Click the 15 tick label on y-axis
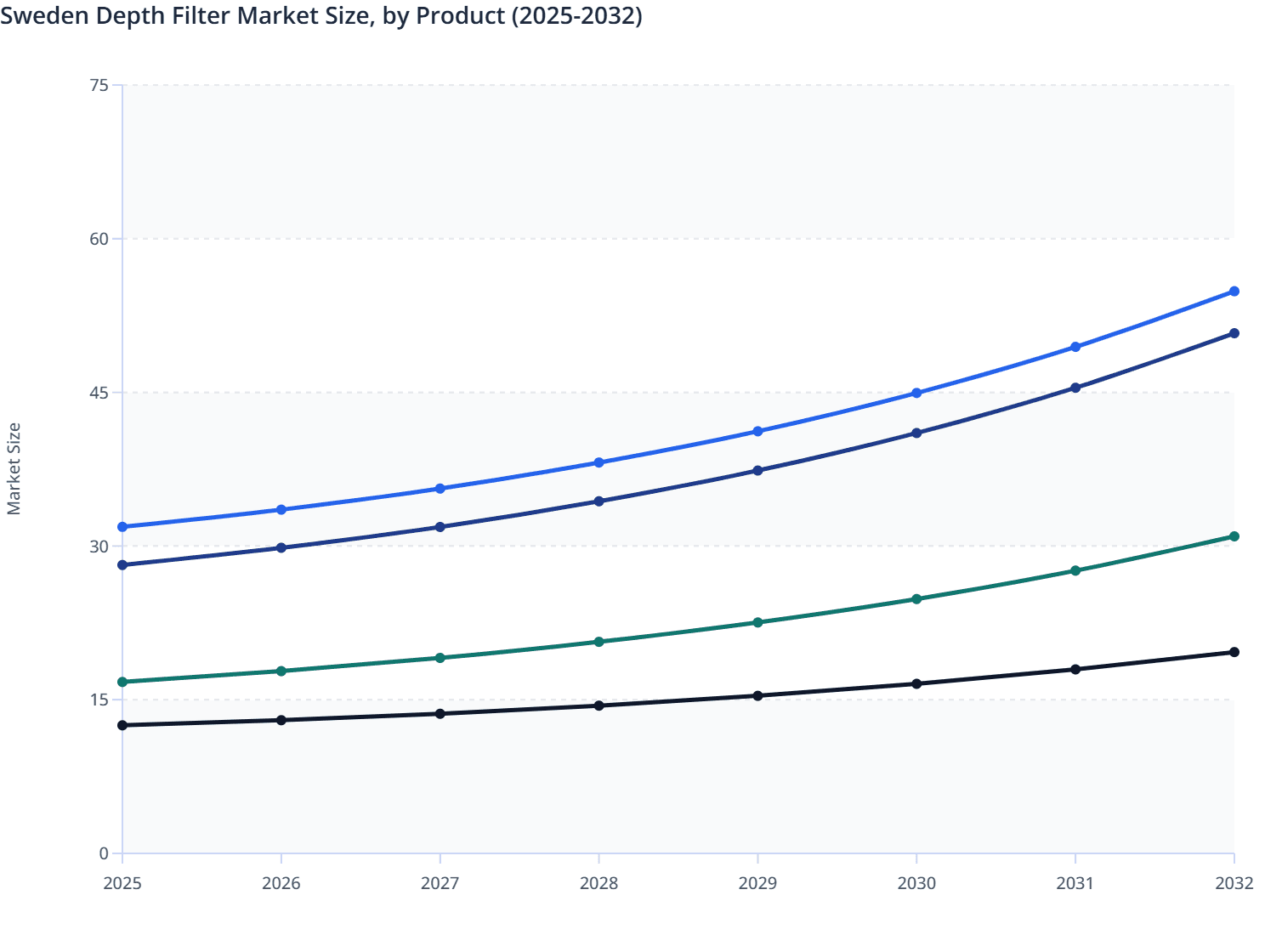Image resolution: width=1282 pixels, height=952 pixels. tap(99, 699)
